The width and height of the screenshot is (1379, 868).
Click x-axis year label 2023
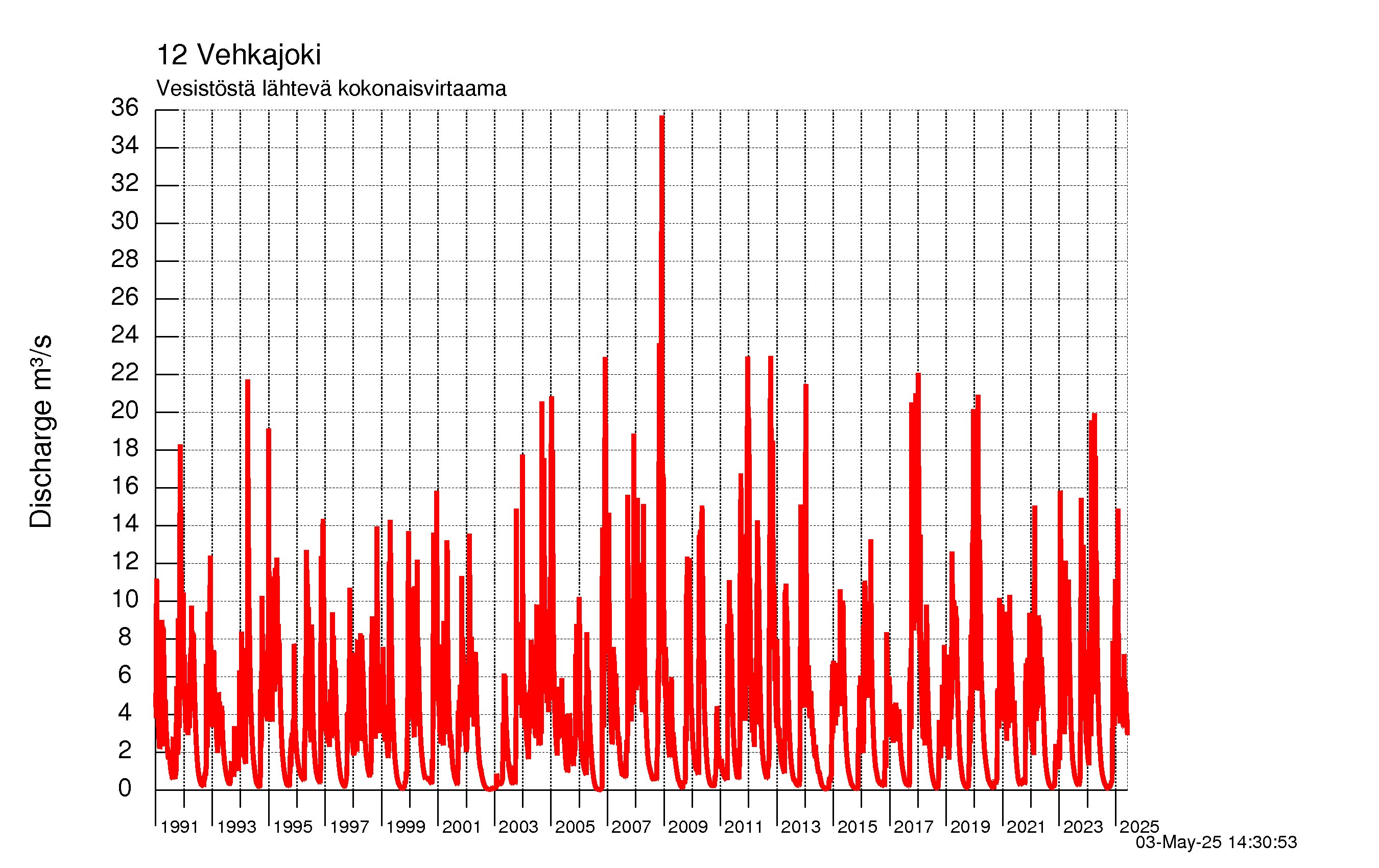(x=1083, y=827)
